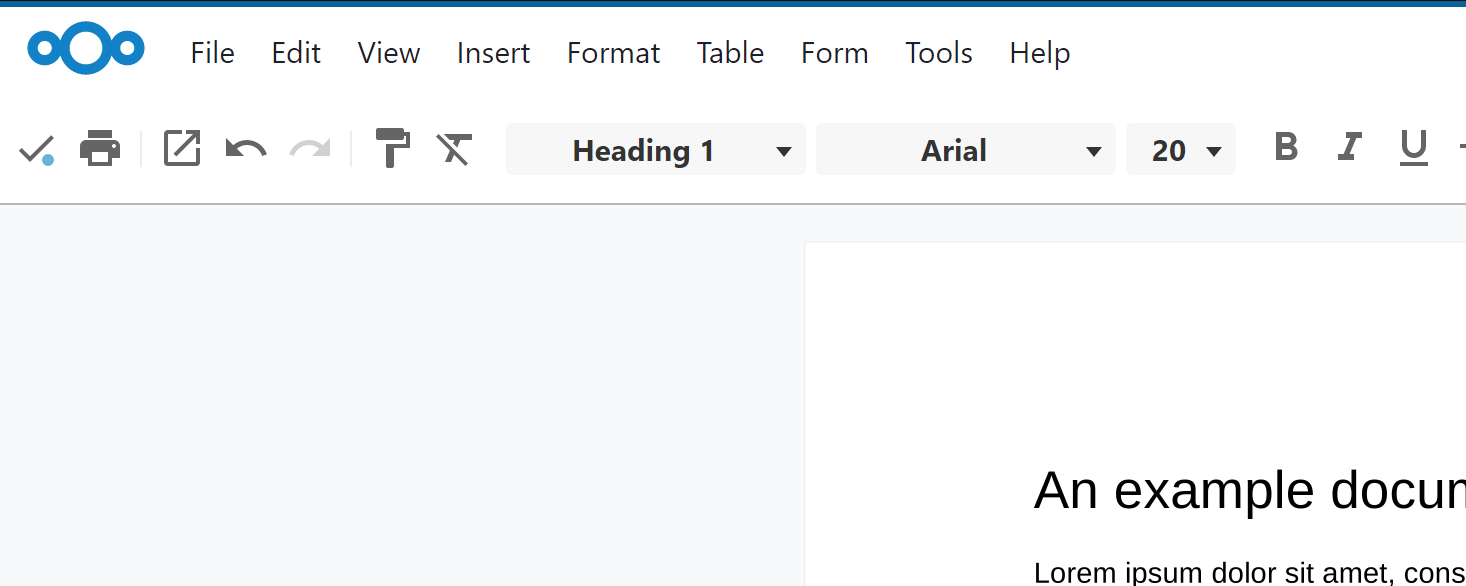This screenshot has width=1466, height=586.
Task: Click the open in new window icon
Action: point(182,149)
